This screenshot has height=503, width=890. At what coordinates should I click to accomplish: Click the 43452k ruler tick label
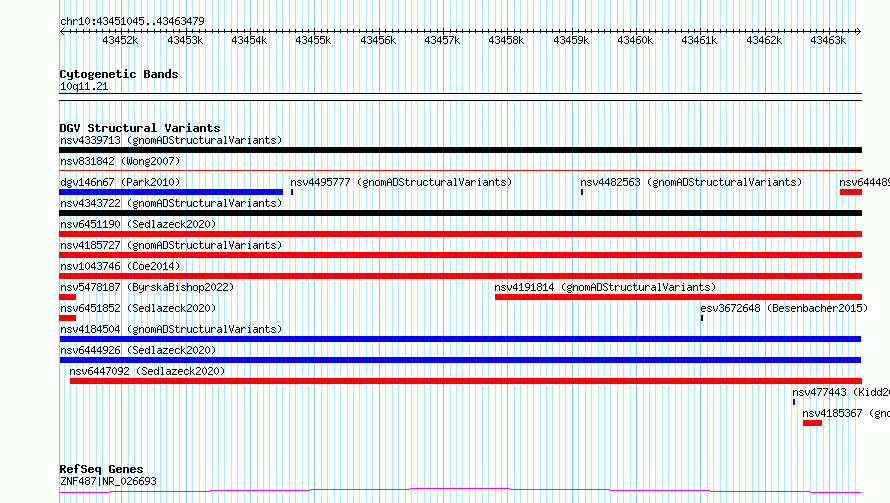coord(120,40)
